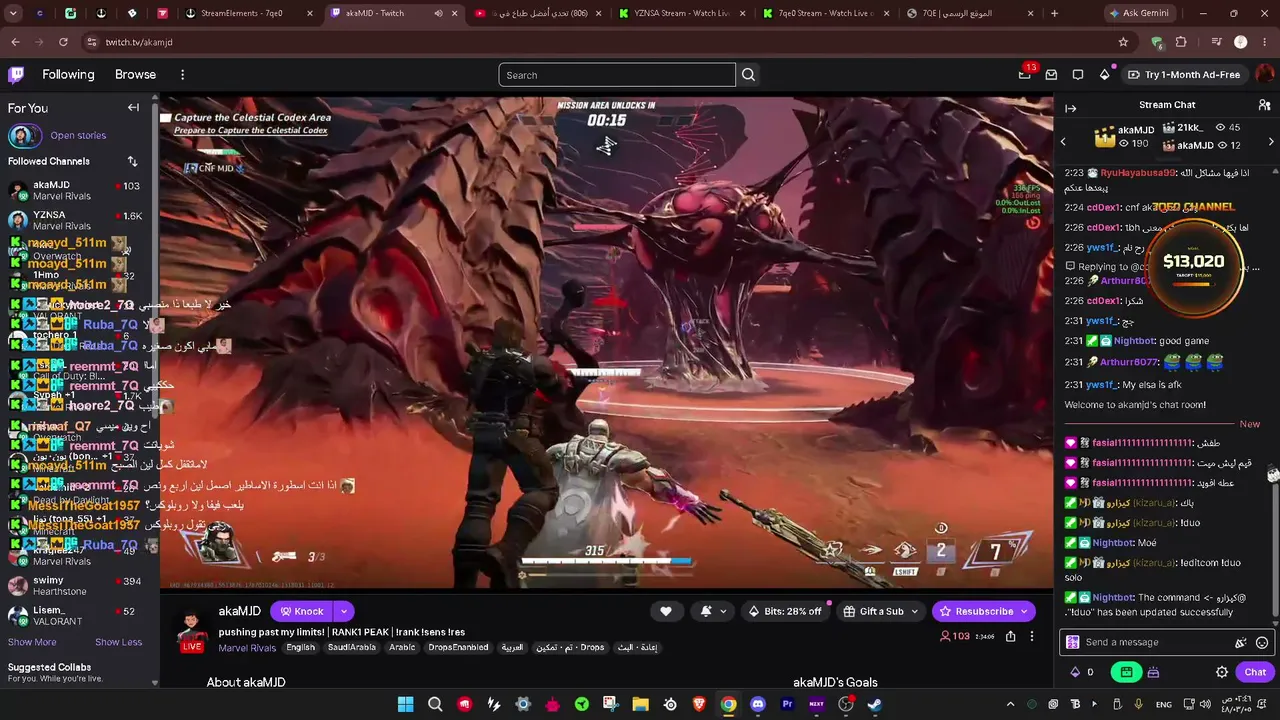This screenshot has height=720, width=1280.
Task: Collapse the For You sidebar
Action: coord(133,108)
